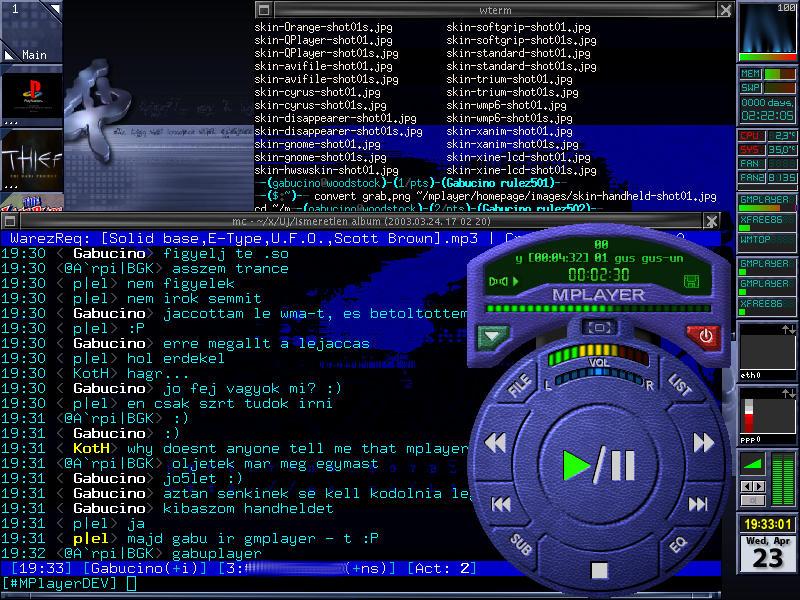This screenshot has height=600, width=800.
Task: Open the SUB subtitle button on MPlayer
Action: click(521, 544)
